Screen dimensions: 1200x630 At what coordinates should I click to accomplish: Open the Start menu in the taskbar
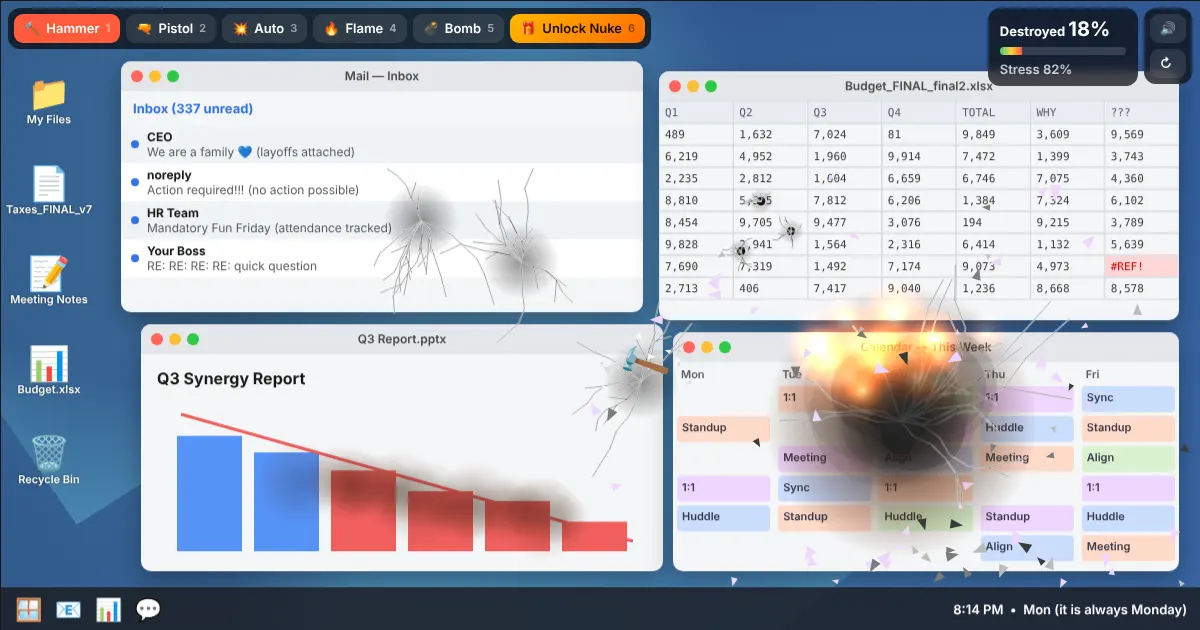(x=28, y=609)
